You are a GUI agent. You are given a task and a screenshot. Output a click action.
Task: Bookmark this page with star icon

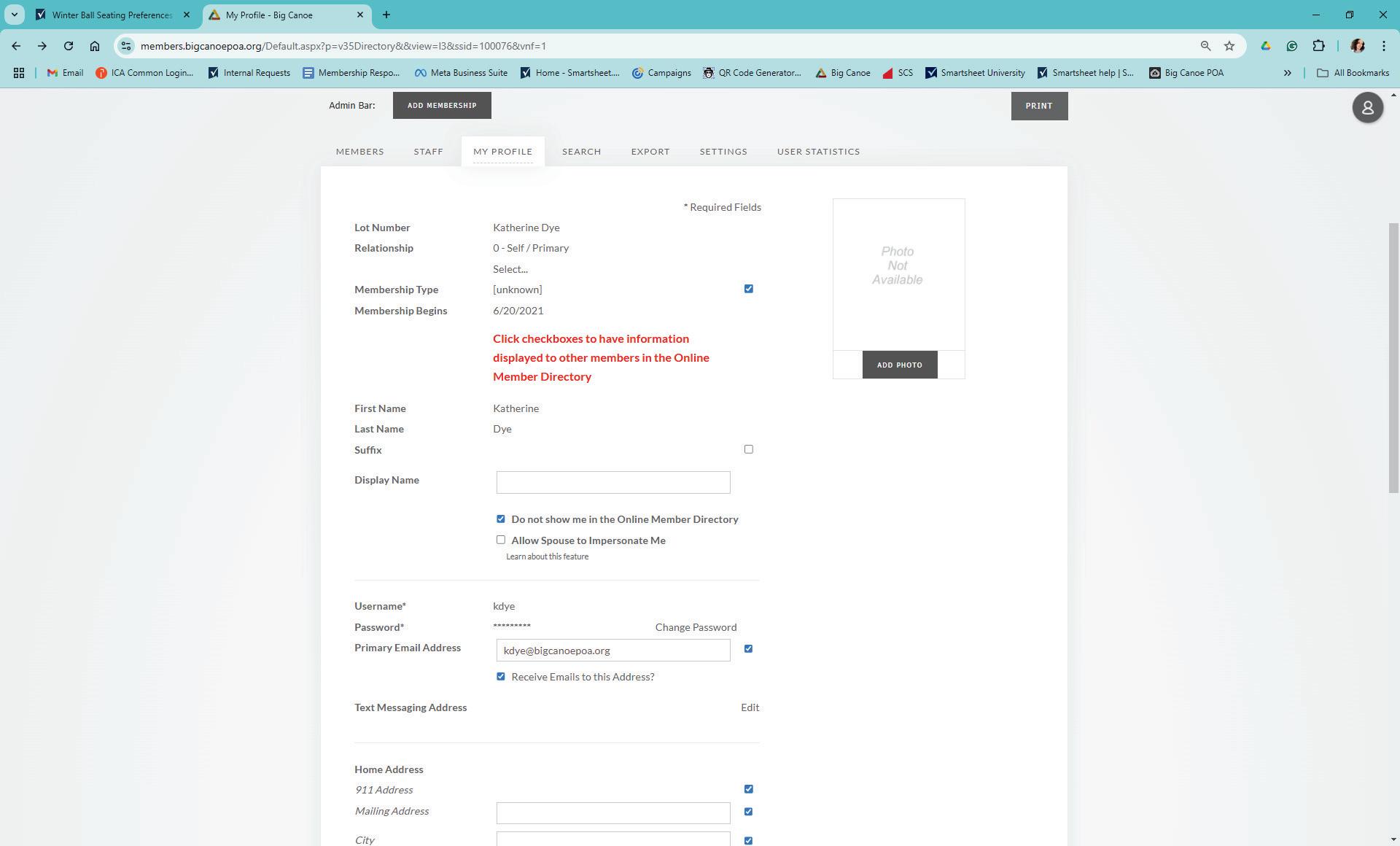tap(1229, 46)
